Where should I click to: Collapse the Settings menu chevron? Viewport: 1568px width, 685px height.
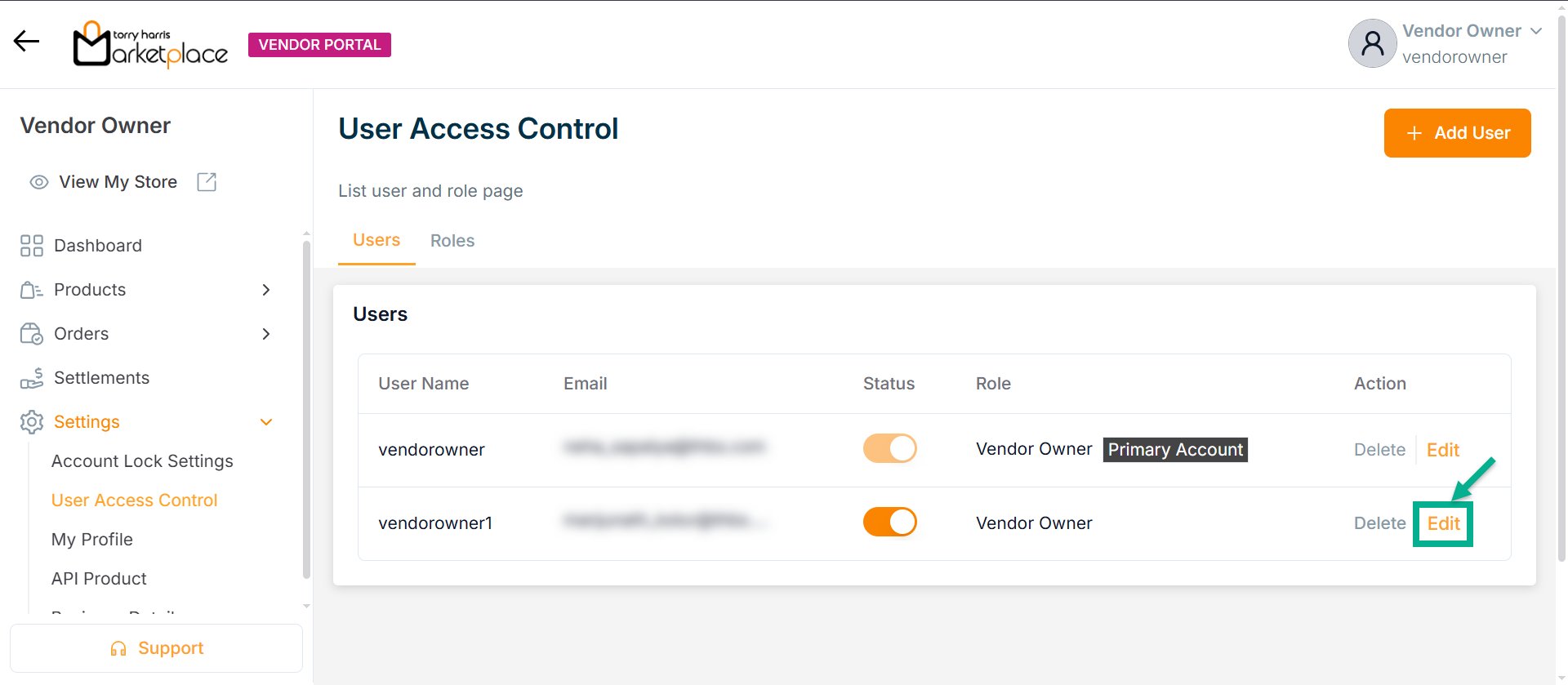tap(265, 422)
